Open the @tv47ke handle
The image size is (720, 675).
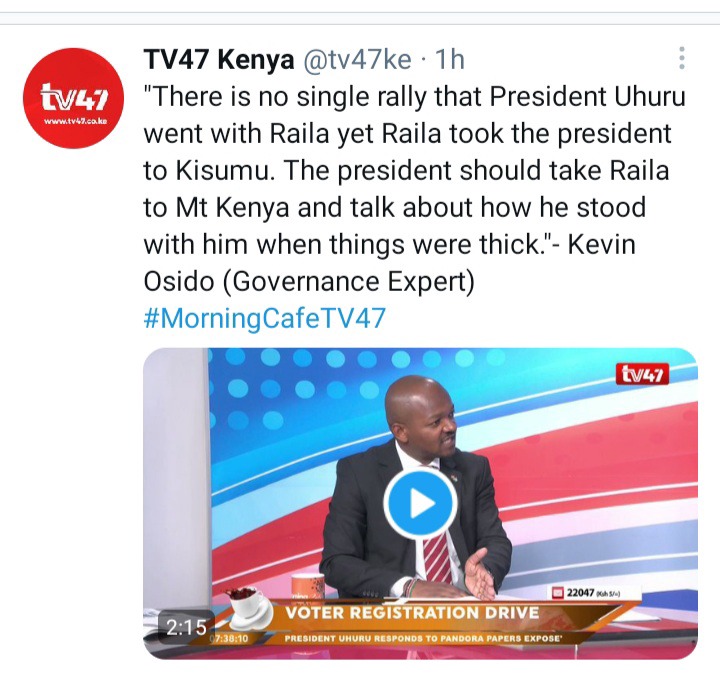pyautogui.click(x=356, y=59)
